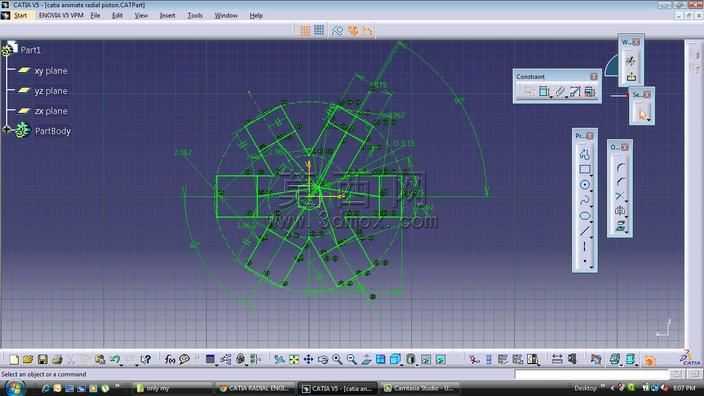
Task: Select the Rectangle sketch tool
Action: [584, 169]
